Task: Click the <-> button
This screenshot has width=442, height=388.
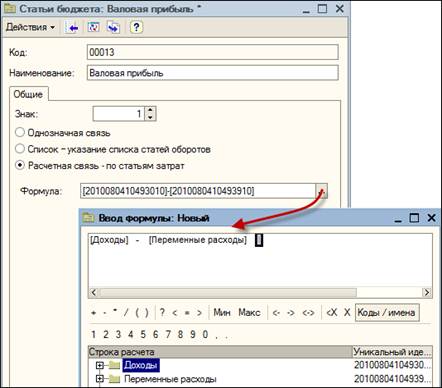Action: coord(308,313)
